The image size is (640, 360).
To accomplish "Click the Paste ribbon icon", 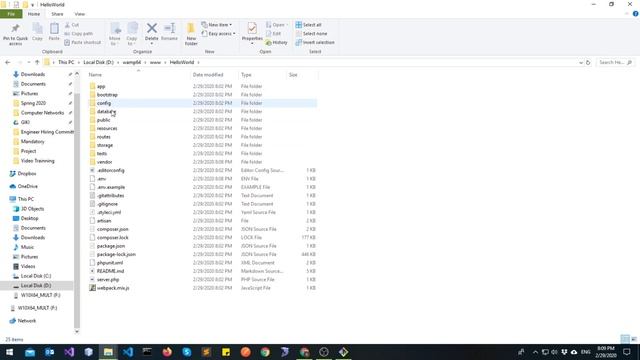I will click(x=54, y=32).
